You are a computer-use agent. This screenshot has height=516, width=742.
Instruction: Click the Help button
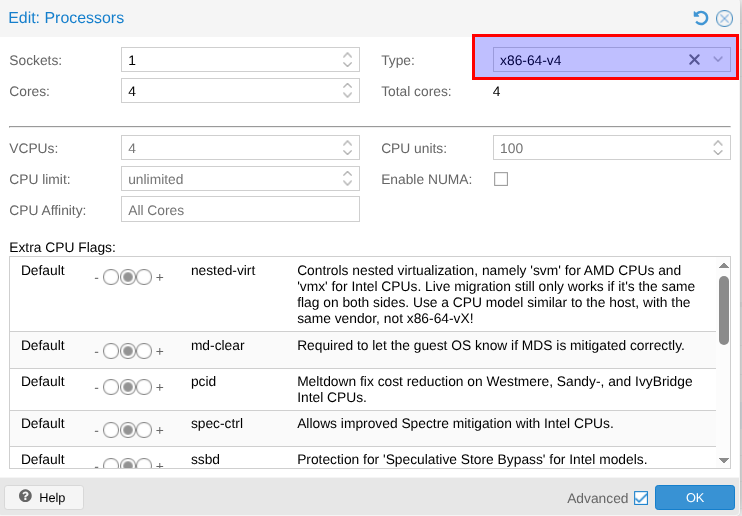[x=43, y=497]
